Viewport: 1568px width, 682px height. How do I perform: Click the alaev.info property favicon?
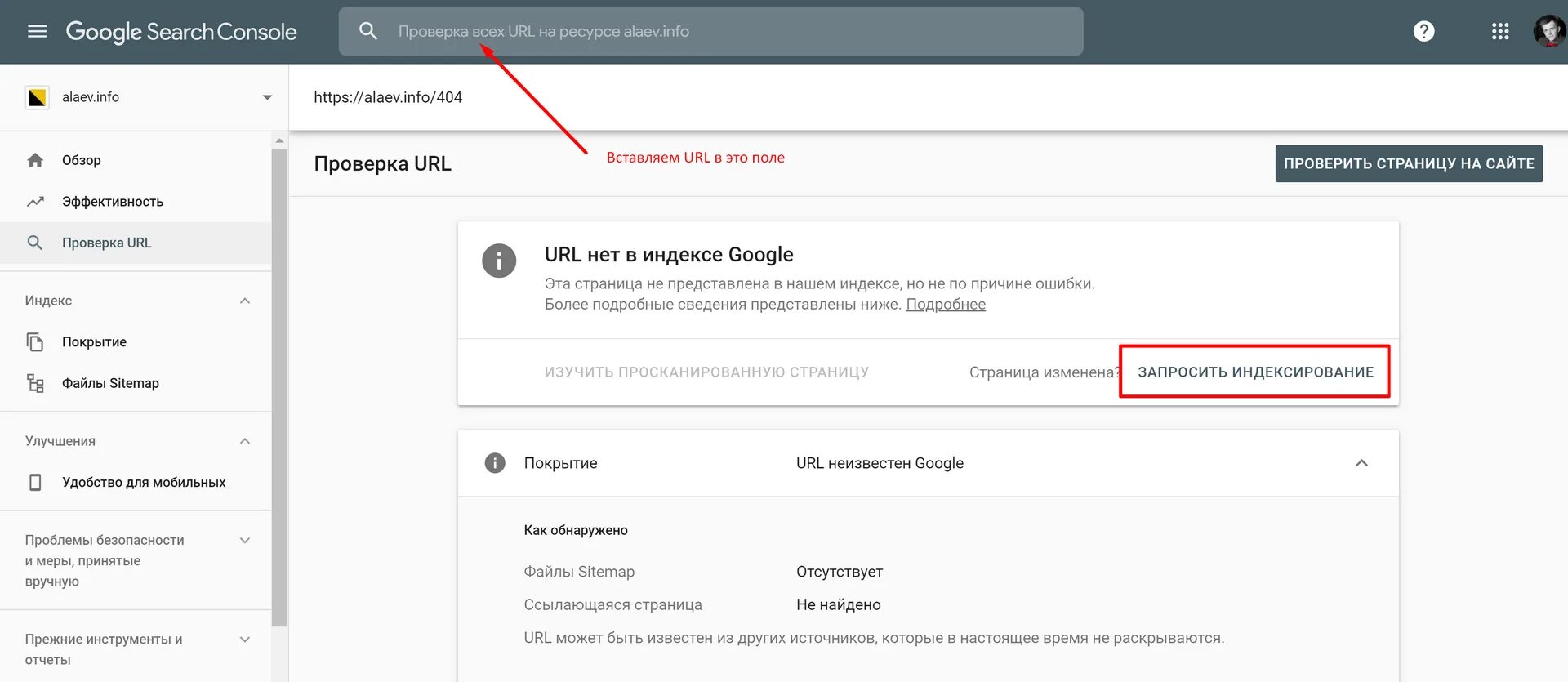click(x=37, y=97)
